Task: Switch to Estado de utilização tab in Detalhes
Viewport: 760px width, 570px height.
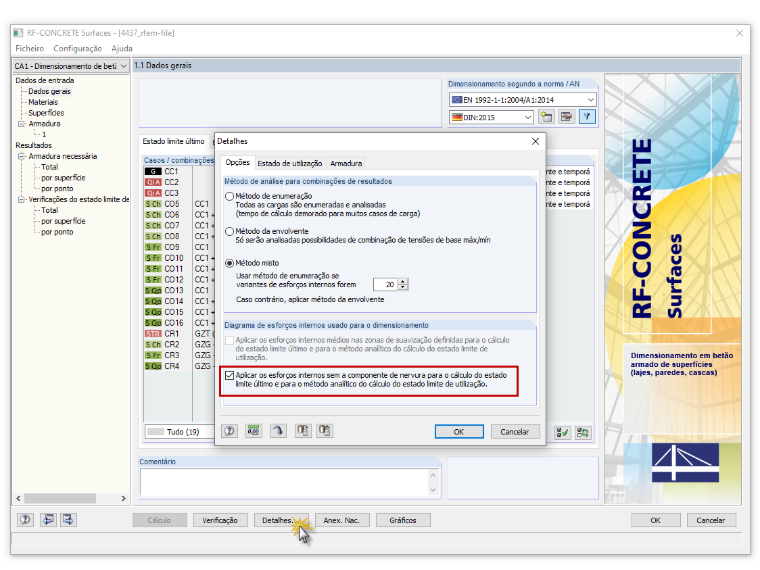Action: pos(289,164)
